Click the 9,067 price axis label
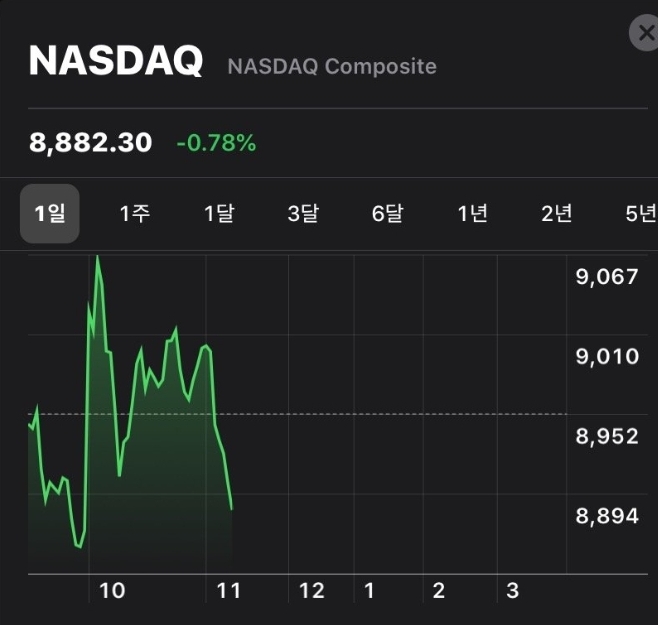 pyautogui.click(x=606, y=277)
